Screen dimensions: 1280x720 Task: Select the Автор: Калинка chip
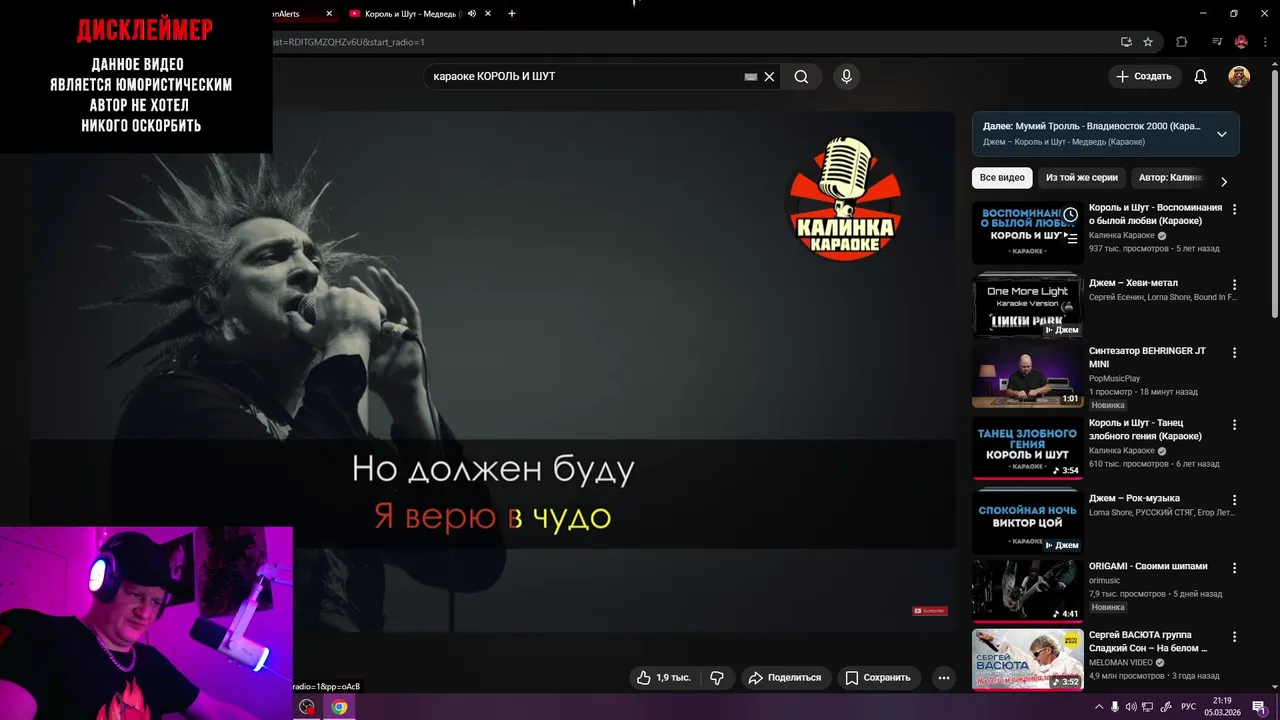[x=1170, y=178]
